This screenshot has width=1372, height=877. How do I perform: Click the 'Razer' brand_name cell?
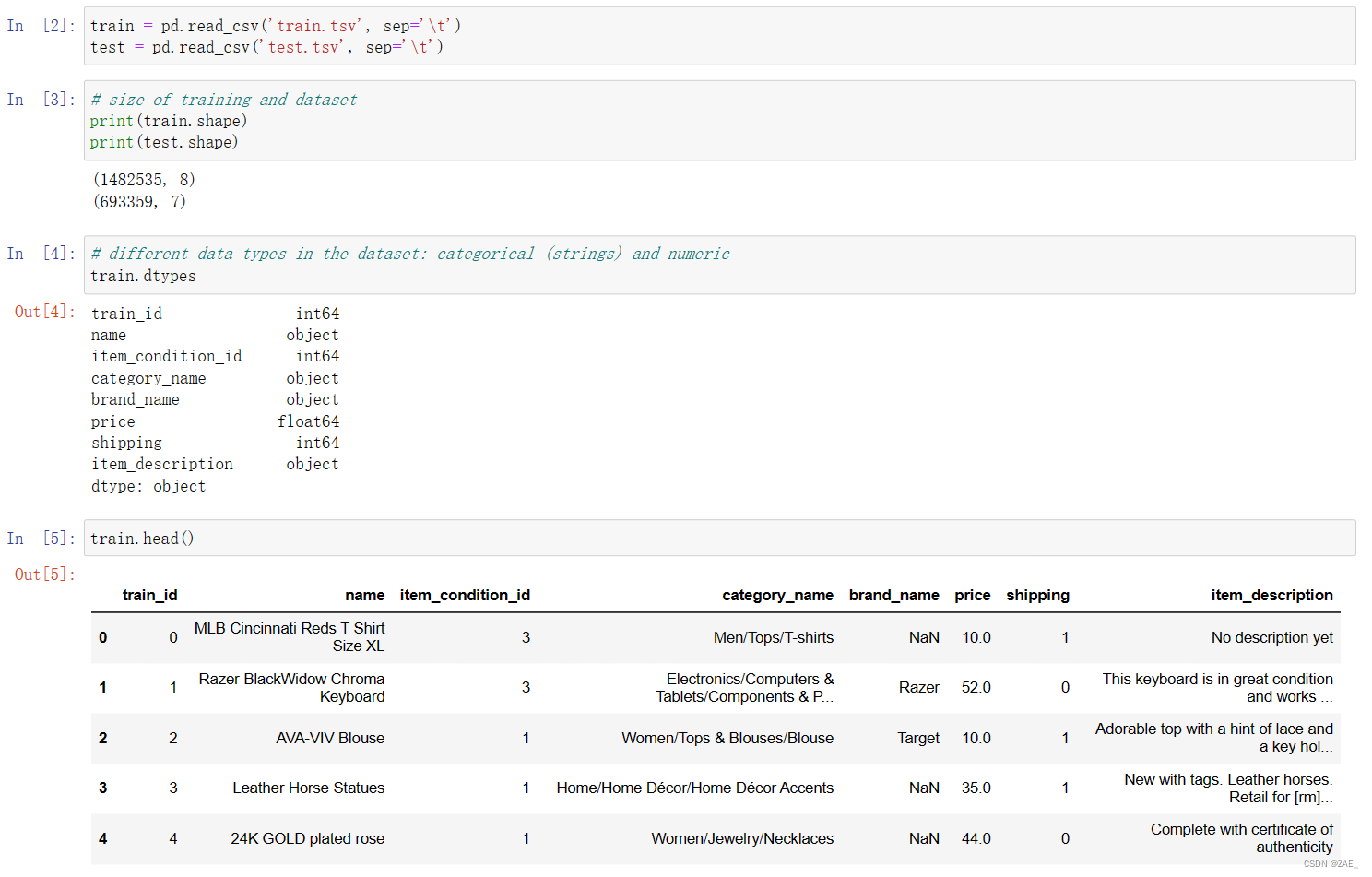tap(919, 688)
